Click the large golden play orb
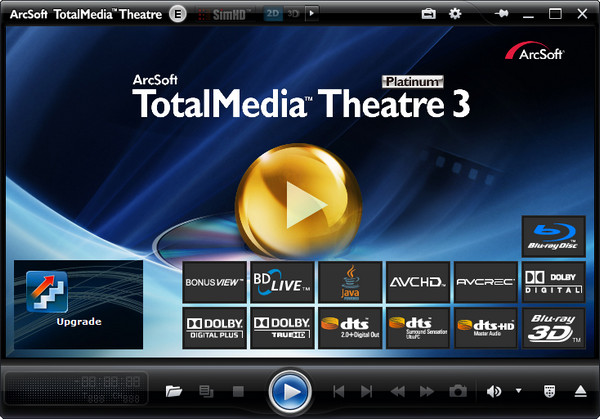The height and width of the screenshot is (419, 600). click(298, 201)
